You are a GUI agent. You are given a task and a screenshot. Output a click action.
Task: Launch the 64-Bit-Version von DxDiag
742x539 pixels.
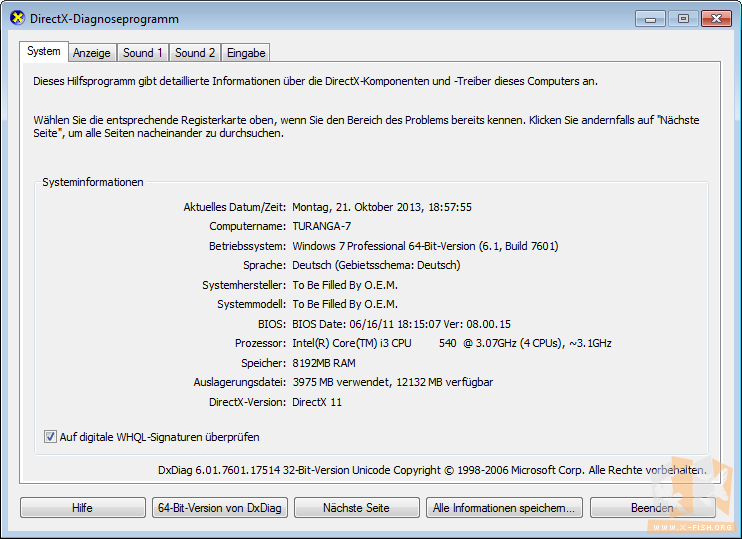(220, 508)
